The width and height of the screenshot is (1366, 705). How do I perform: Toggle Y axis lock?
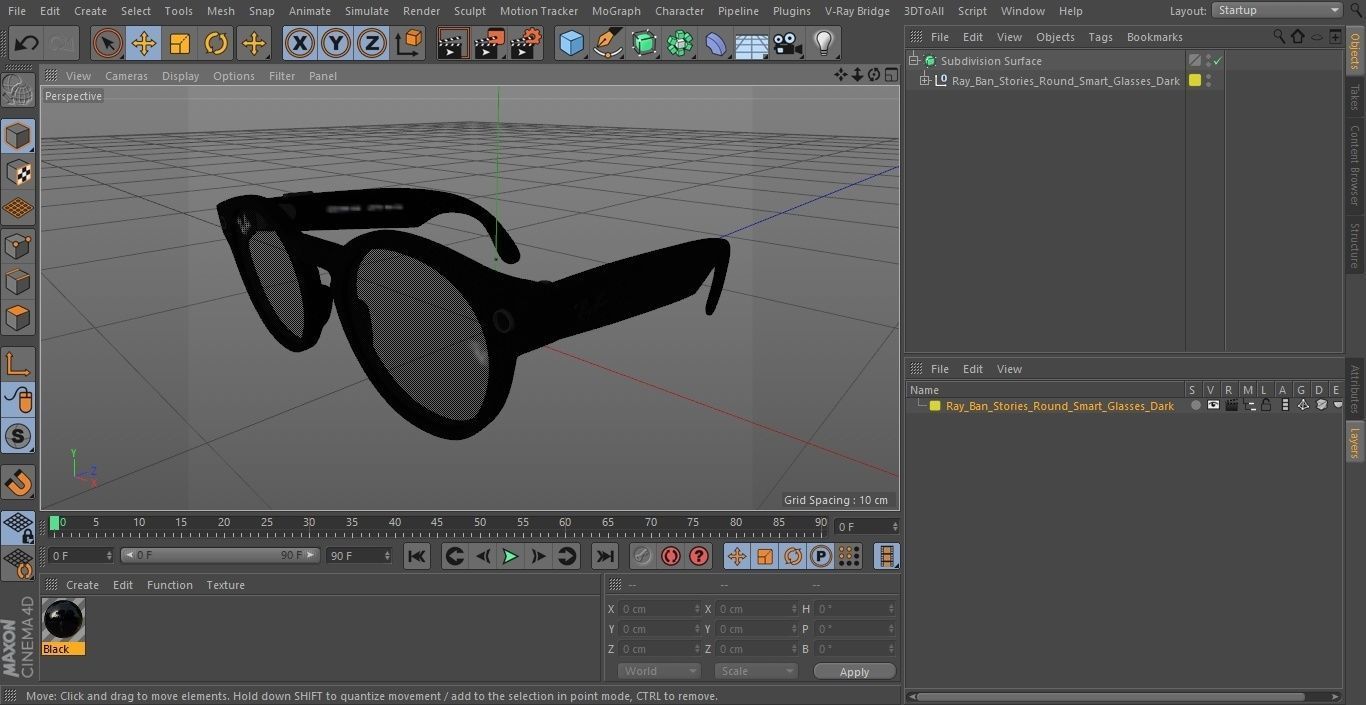[x=336, y=44]
